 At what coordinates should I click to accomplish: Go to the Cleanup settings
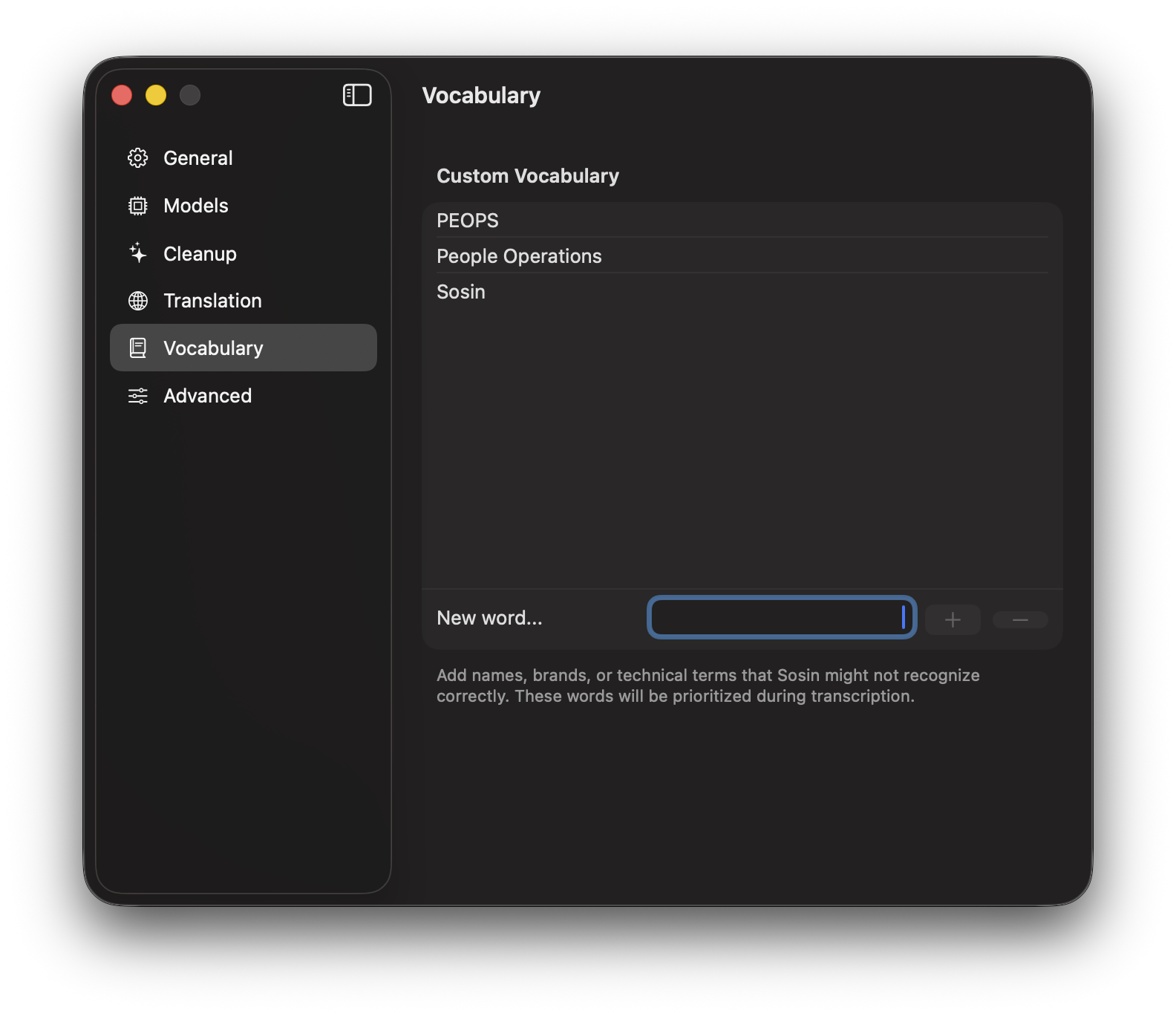tap(200, 254)
